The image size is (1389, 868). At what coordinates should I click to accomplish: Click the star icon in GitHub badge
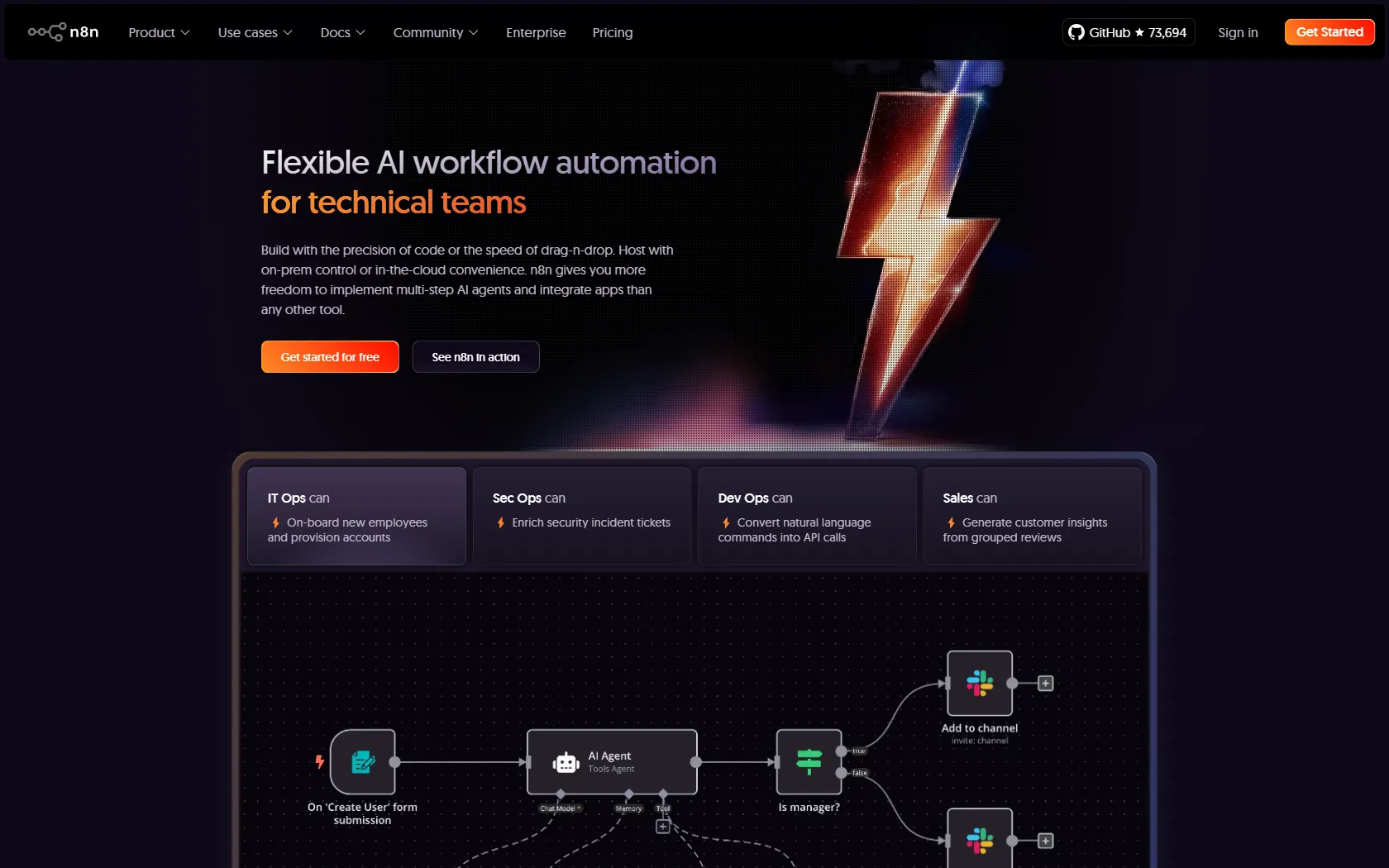pyautogui.click(x=1139, y=32)
